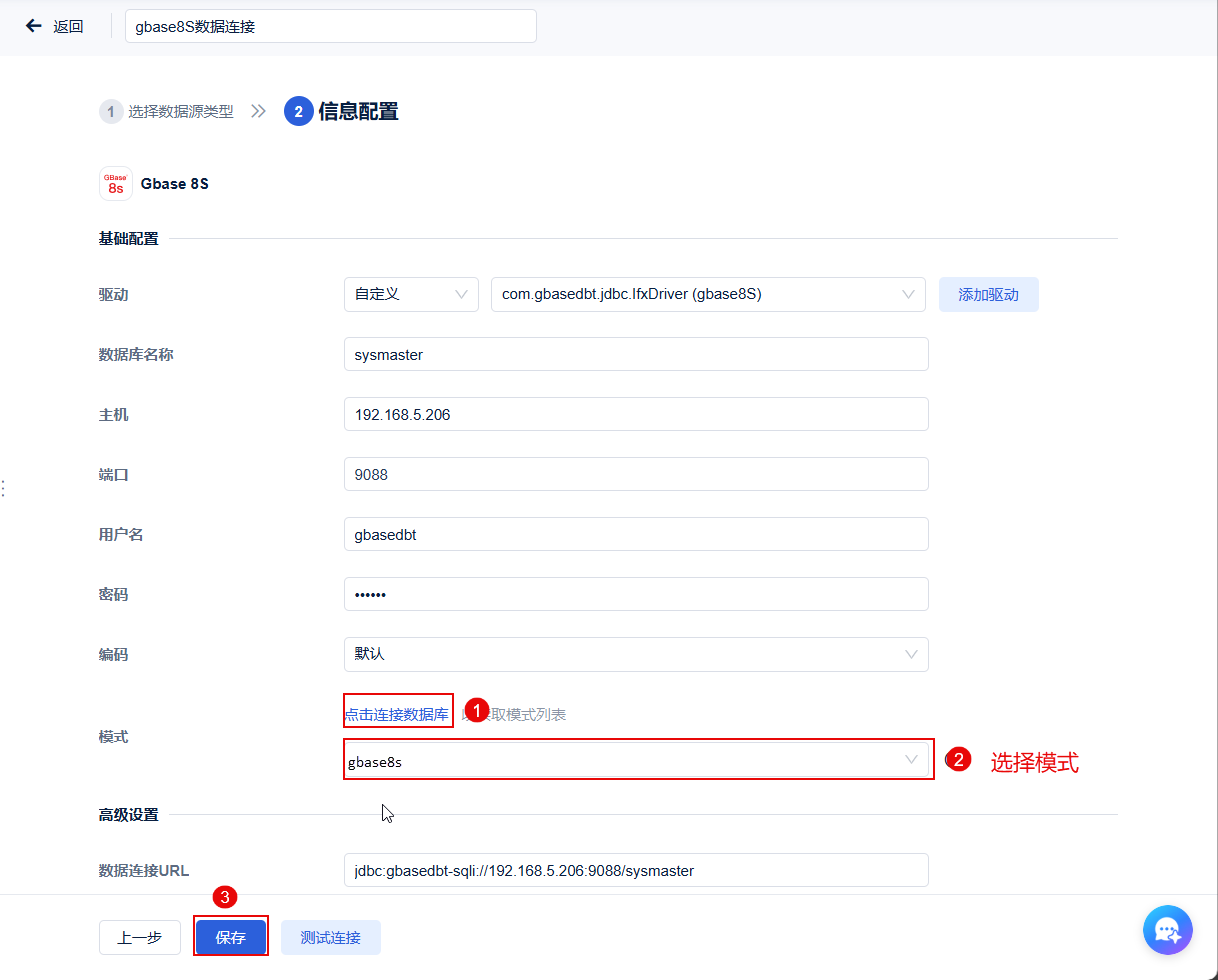Open the chat assistant bubble icon
1218x980 pixels.
point(1168,930)
